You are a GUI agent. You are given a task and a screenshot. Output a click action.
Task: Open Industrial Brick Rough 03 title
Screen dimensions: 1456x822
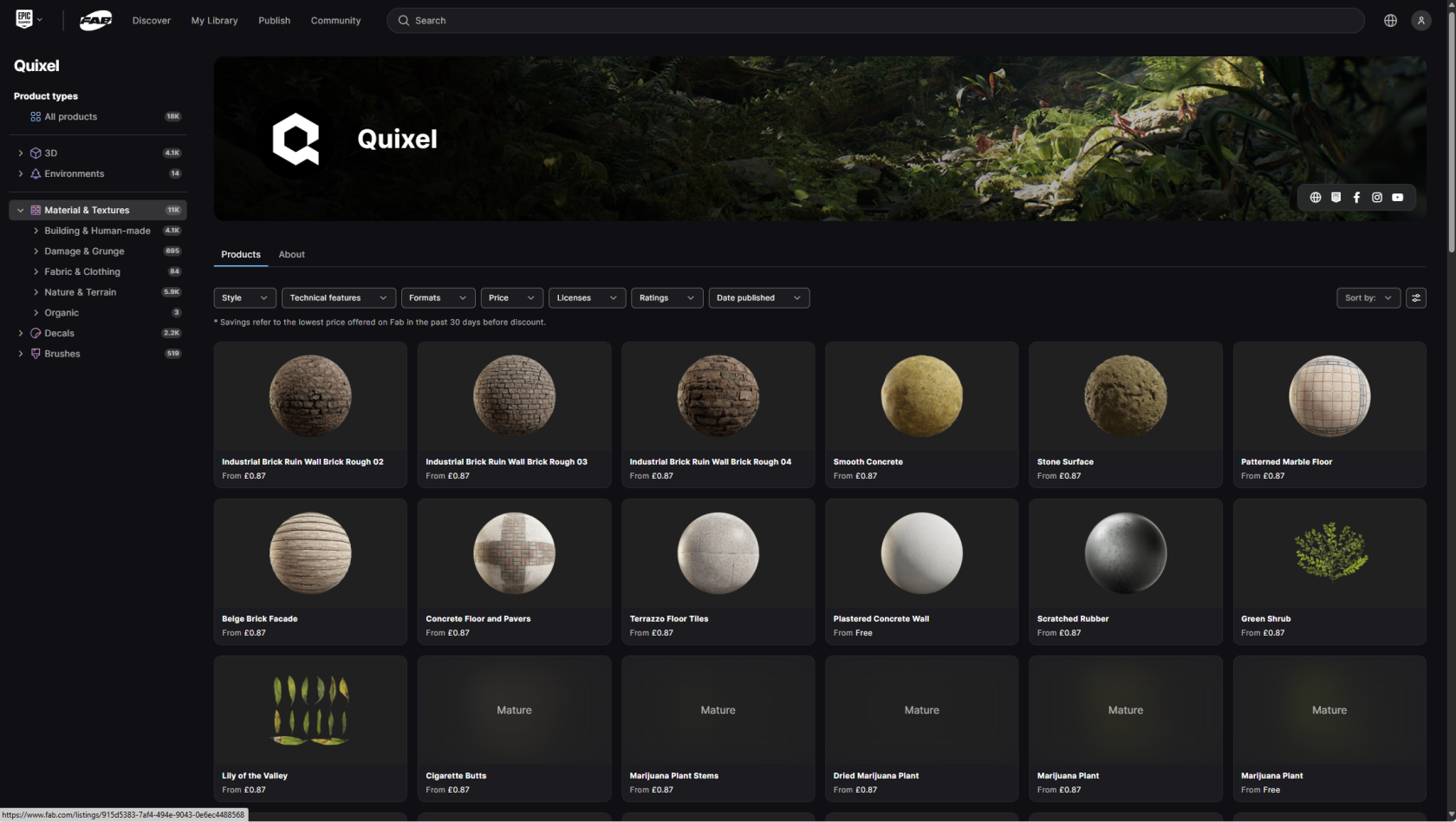[x=506, y=462]
